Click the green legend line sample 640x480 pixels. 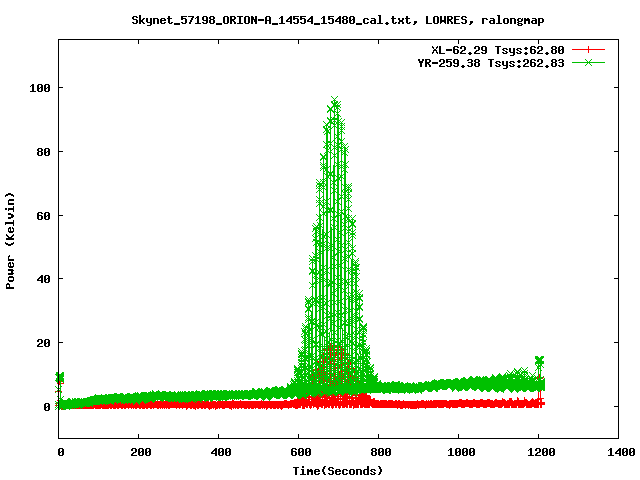tap(588, 63)
